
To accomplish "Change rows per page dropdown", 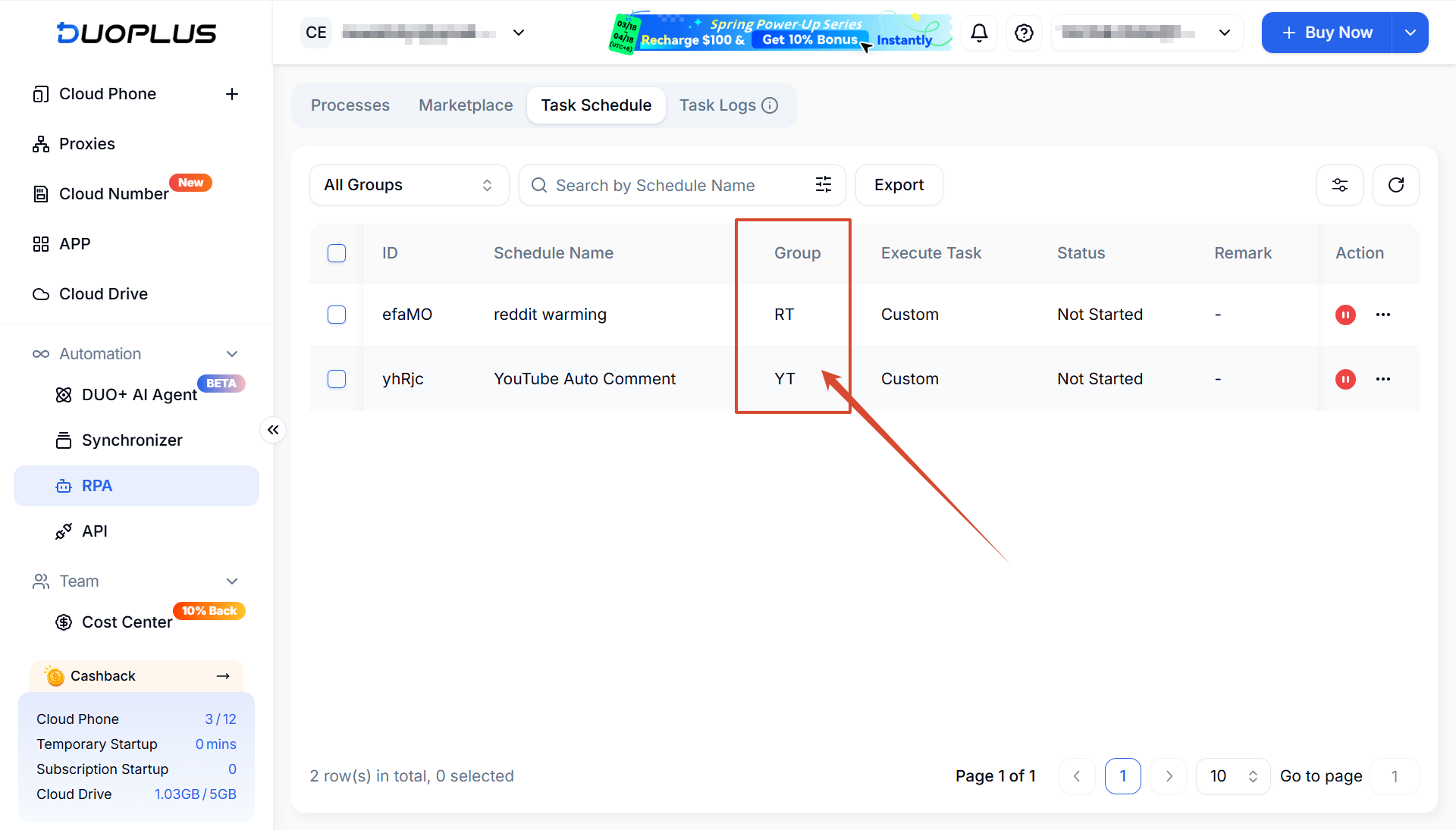I will click(x=1233, y=776).
